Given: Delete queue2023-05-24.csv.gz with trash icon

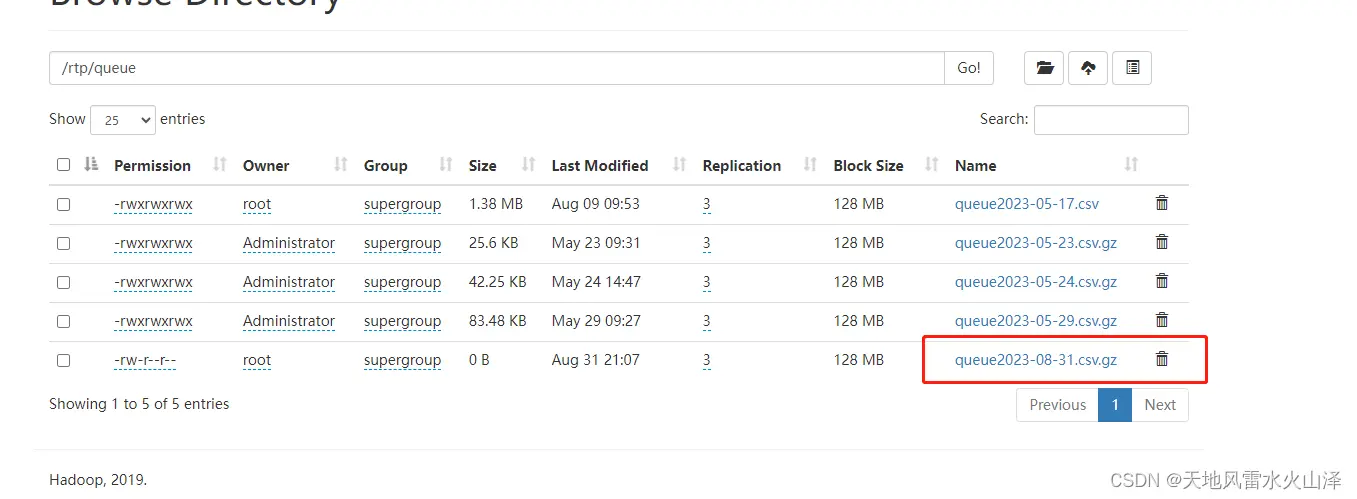Looking at the screenshot, I should (x=1162, y=281).
